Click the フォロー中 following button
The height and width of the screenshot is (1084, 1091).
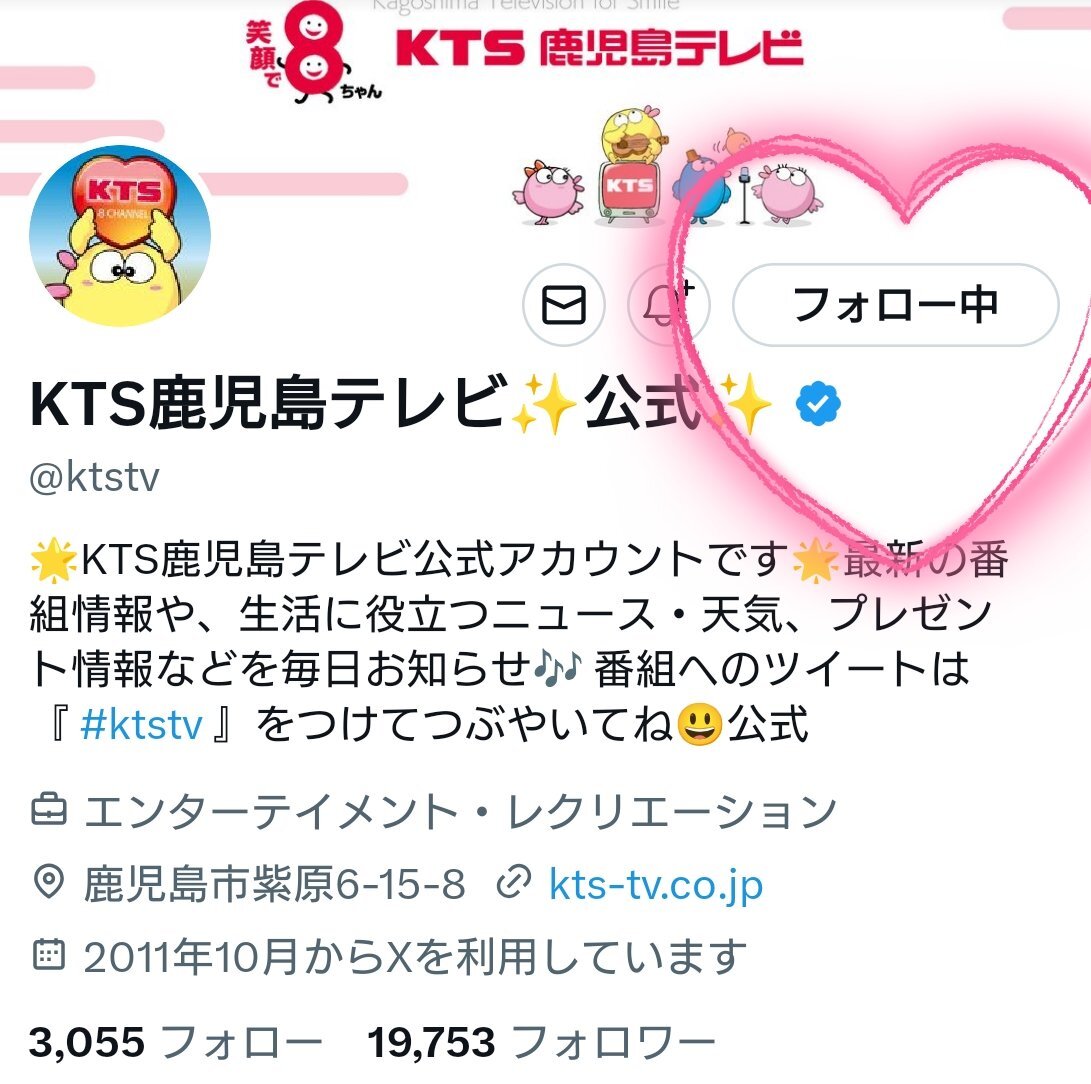895,305
